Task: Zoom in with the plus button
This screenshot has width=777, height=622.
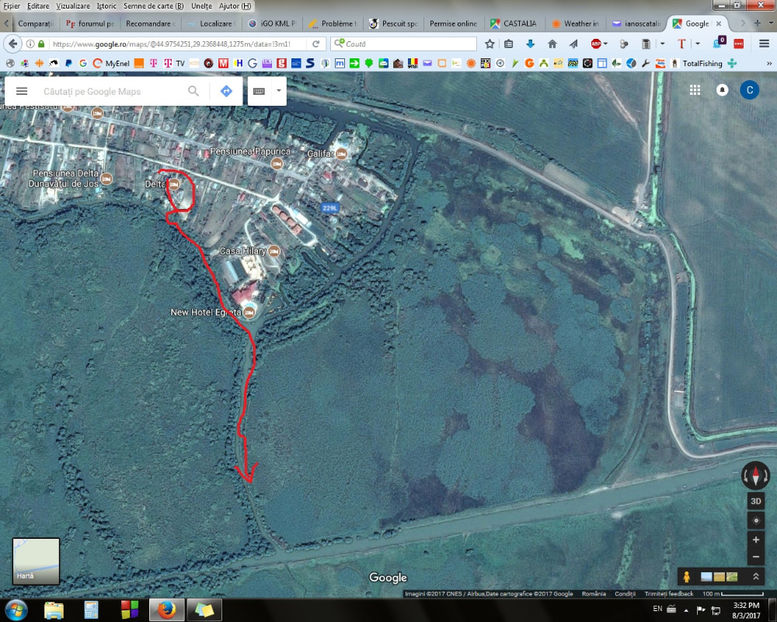Action: click(756, 541)
